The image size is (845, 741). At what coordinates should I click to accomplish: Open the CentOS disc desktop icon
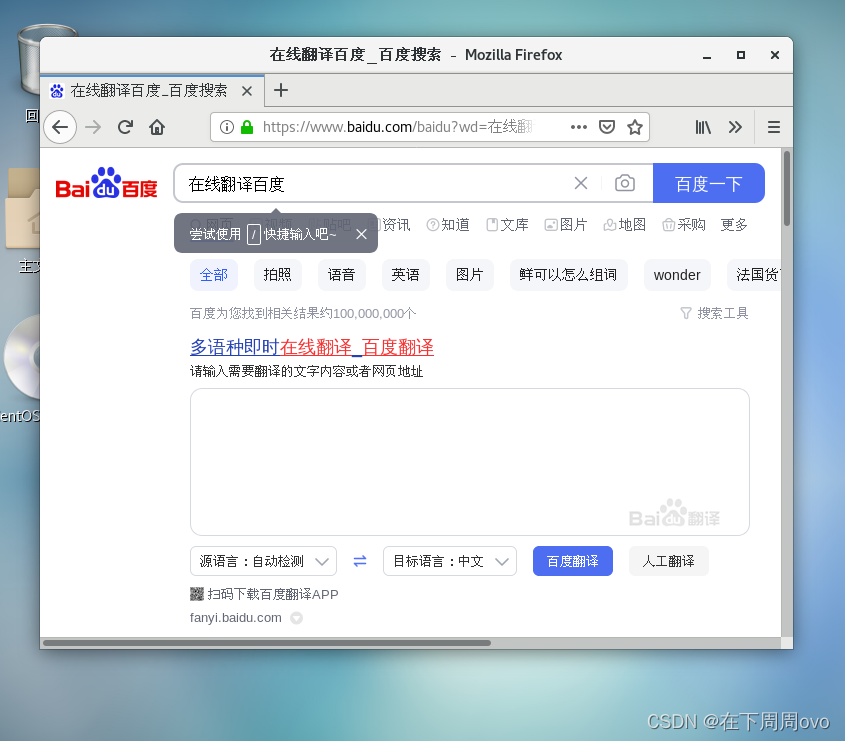coord(22,357)
